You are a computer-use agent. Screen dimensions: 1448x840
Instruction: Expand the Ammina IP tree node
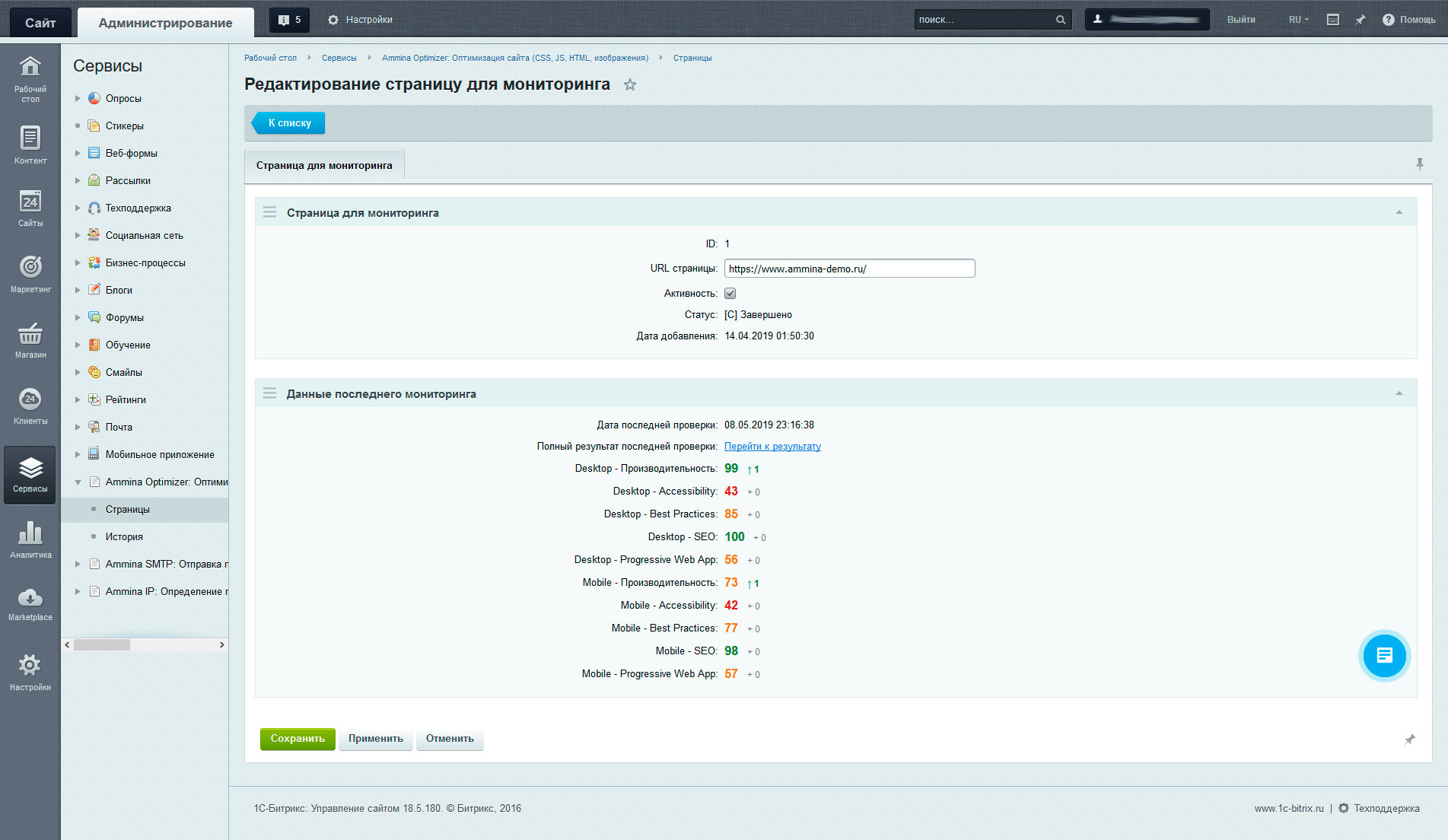[x=78, y=591]
